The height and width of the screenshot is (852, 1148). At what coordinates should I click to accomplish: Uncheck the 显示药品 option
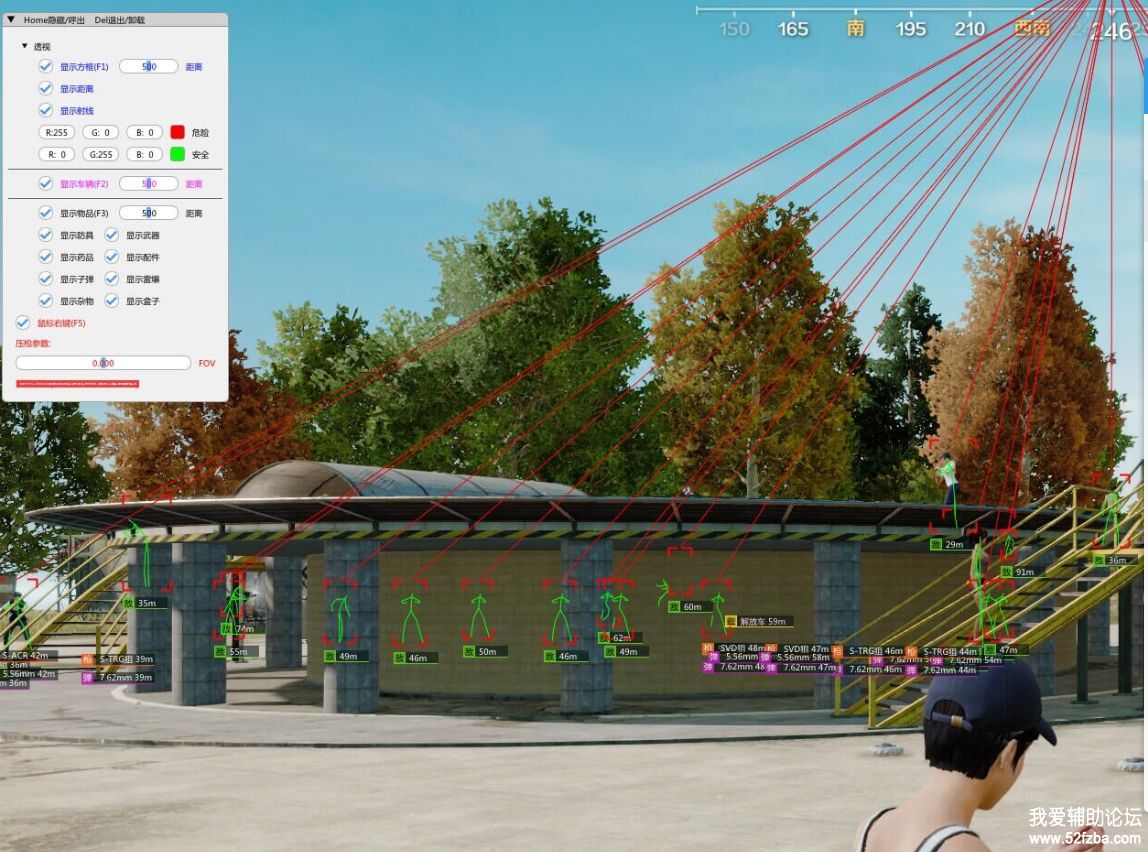[45, 257]
